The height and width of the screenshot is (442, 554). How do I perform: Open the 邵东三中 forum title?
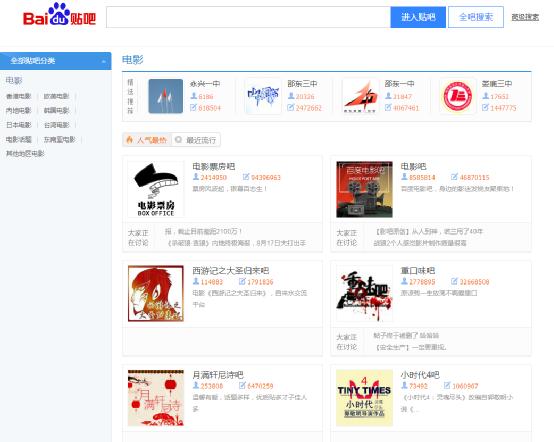coord(302,84)
